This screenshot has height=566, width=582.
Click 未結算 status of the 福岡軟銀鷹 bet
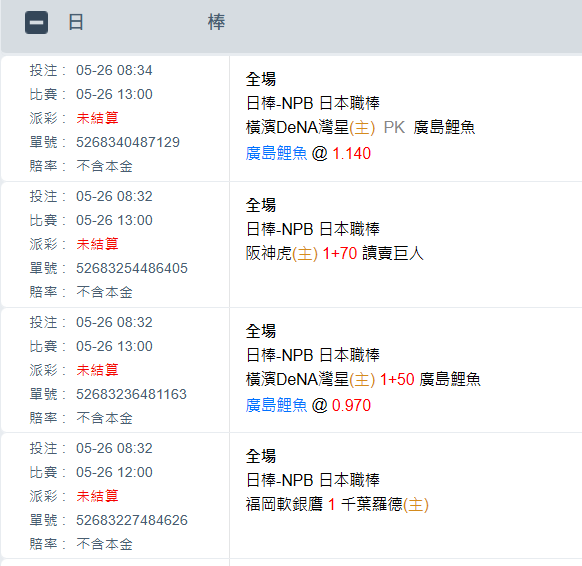[x=97, y=496]
